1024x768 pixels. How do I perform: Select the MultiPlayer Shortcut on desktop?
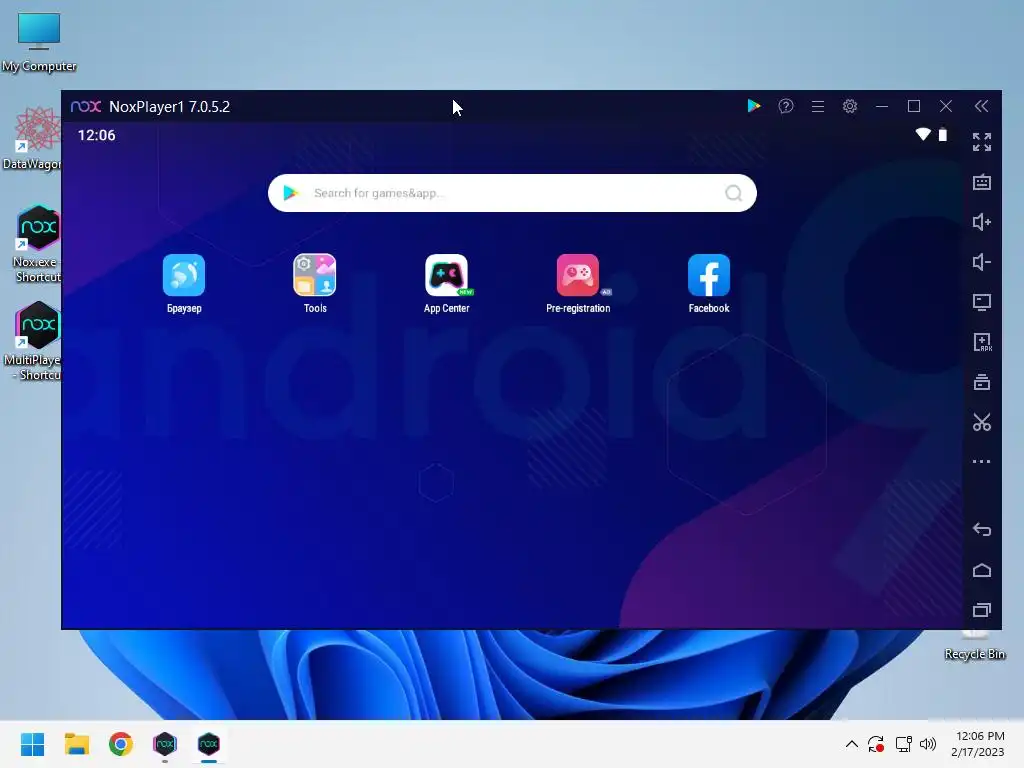[x=33, y=341]
